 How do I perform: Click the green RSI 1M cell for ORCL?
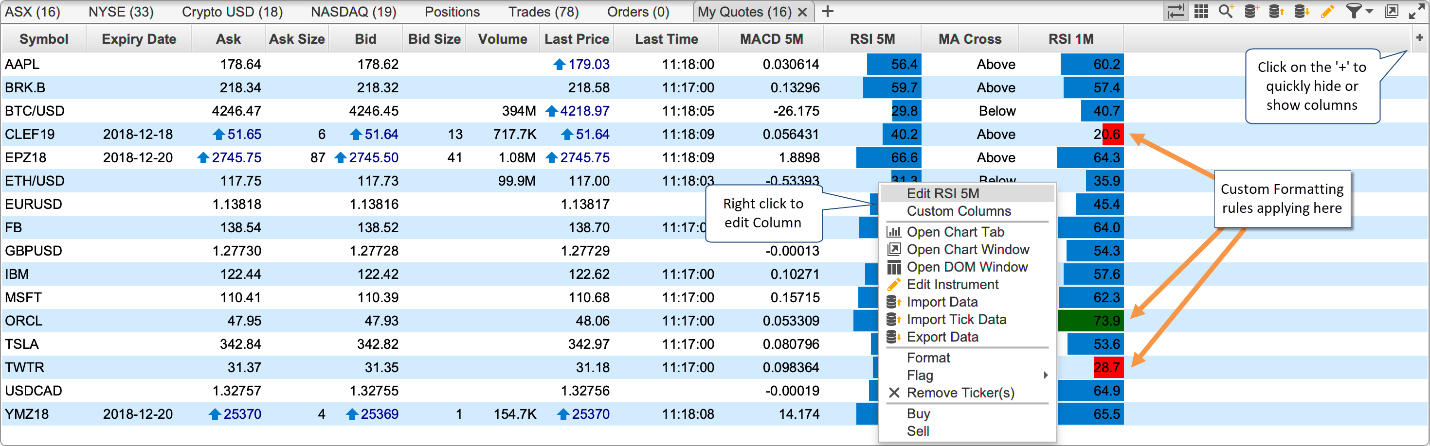pyautogui.click(x=1090, y=320)
